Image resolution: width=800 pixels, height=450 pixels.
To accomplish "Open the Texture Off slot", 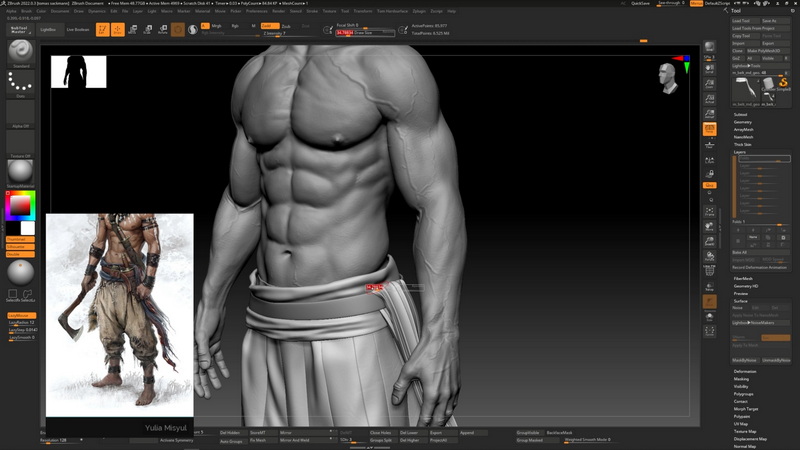I will click(20, 144).
